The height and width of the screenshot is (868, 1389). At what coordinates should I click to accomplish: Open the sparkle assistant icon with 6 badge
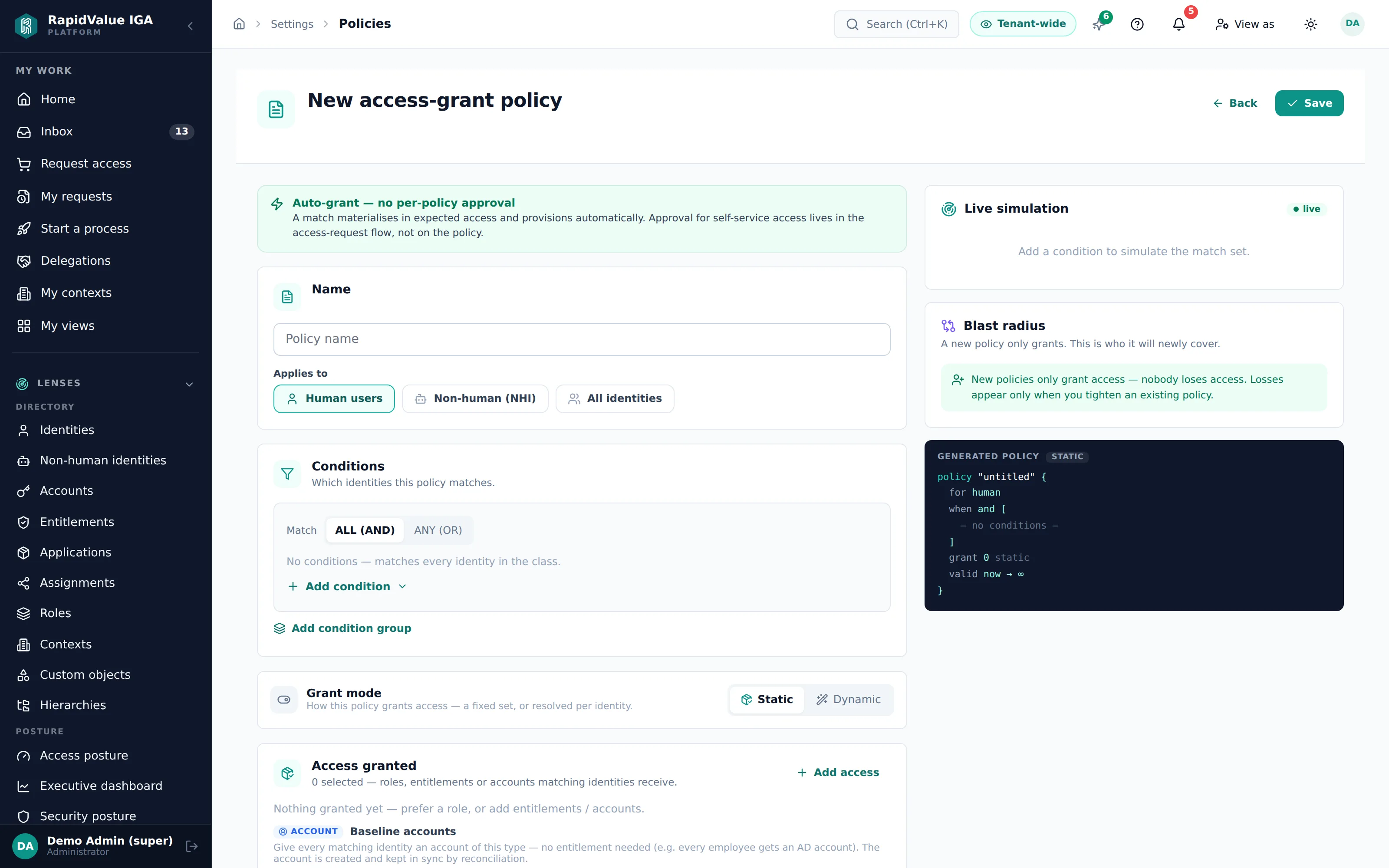[x=1098, y=24]
